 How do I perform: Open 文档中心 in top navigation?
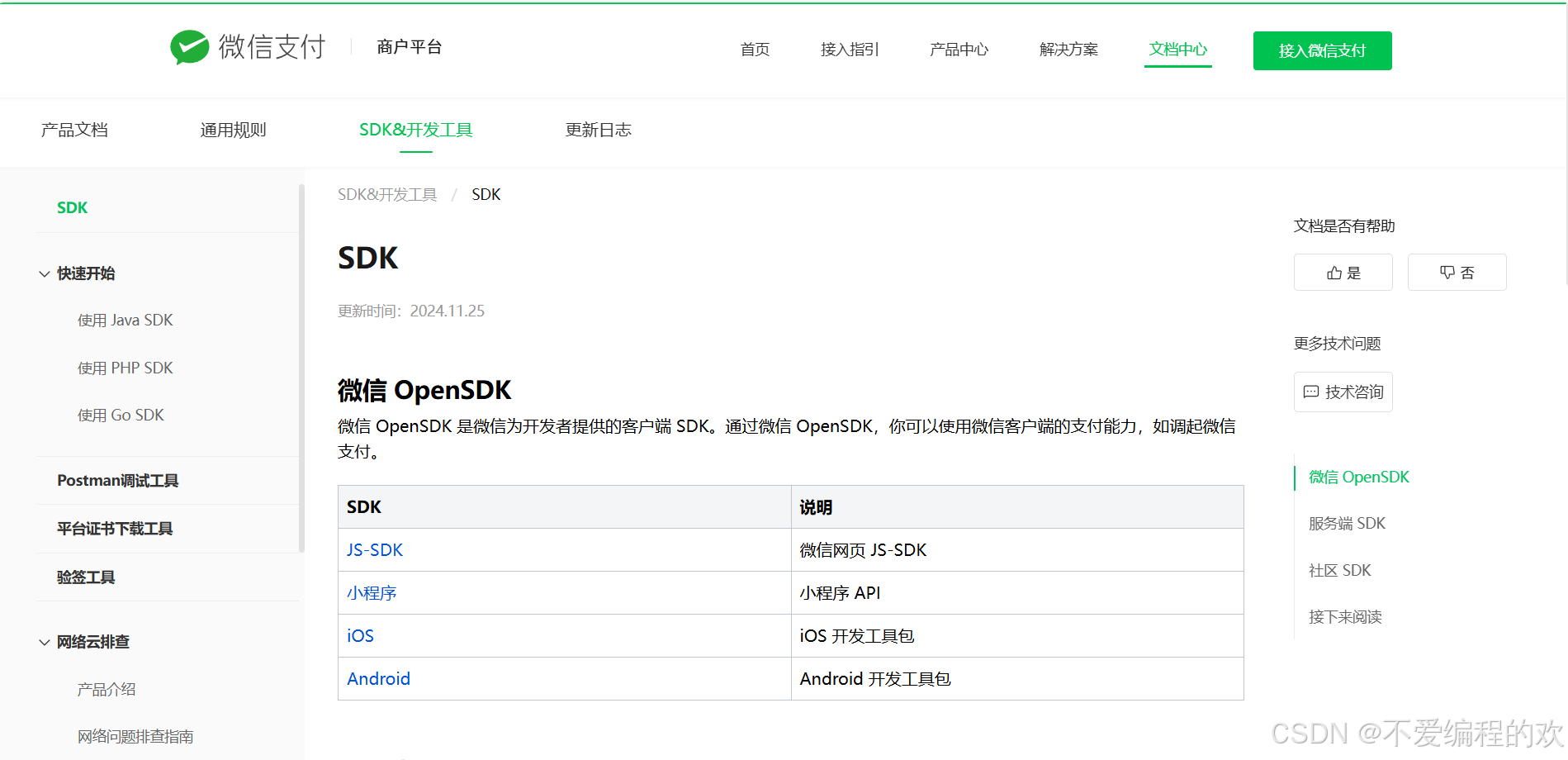(x=1177, y=50)
